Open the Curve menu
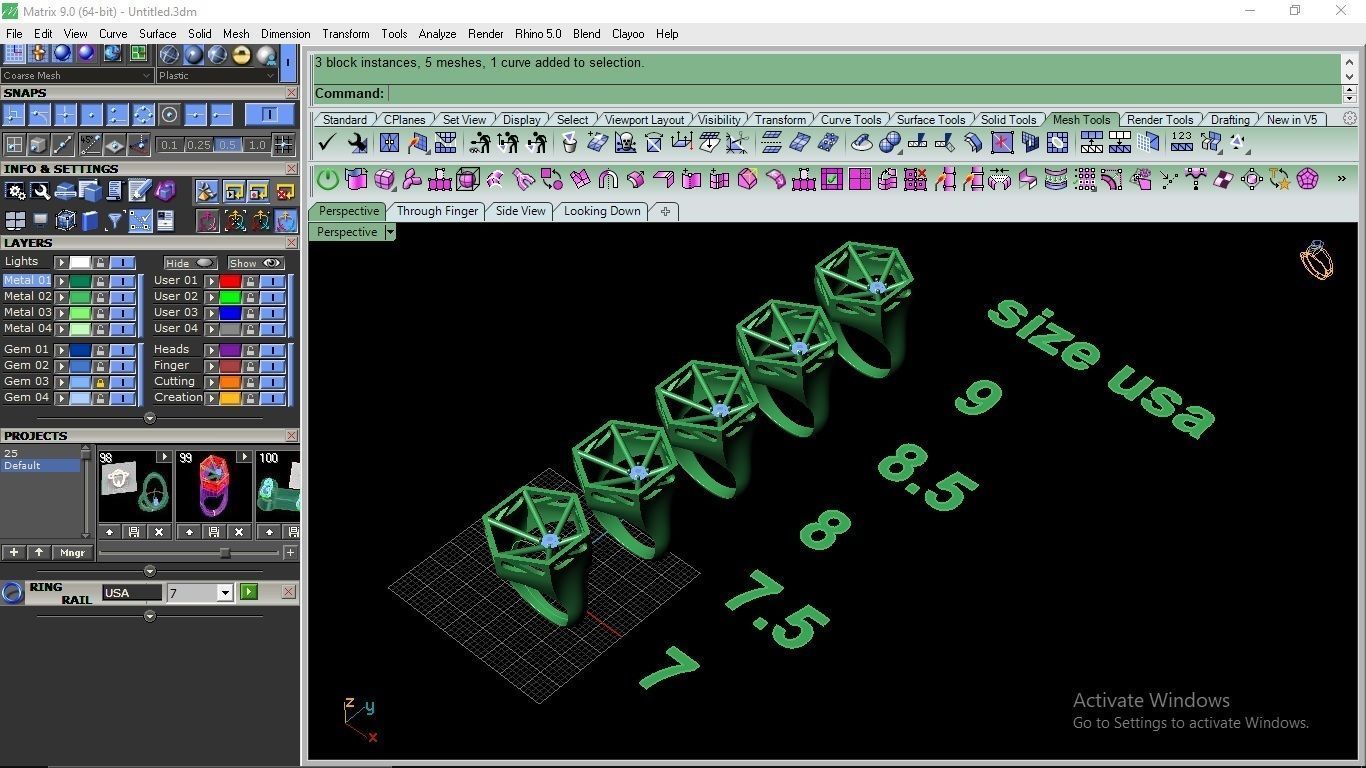1366x768 pixels. pos(113,33)
